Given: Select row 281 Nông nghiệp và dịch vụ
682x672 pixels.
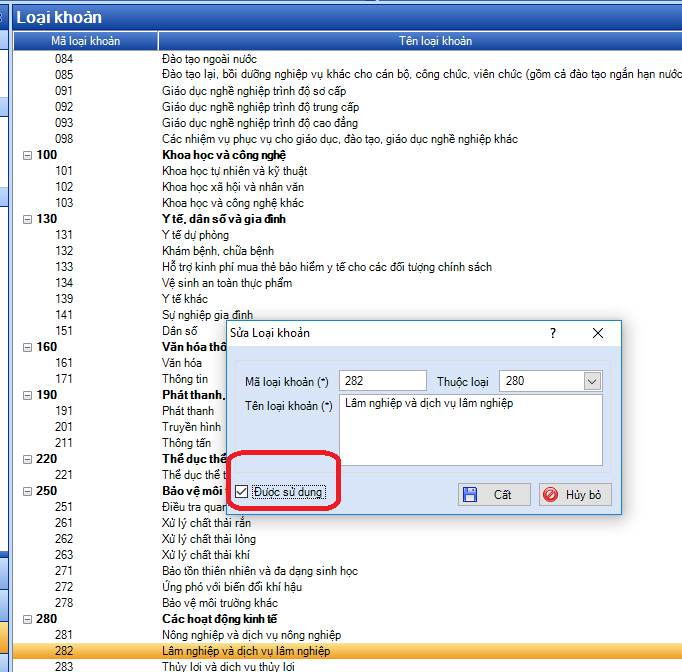Looking at the screenshot, I should [x=348, y=635].
